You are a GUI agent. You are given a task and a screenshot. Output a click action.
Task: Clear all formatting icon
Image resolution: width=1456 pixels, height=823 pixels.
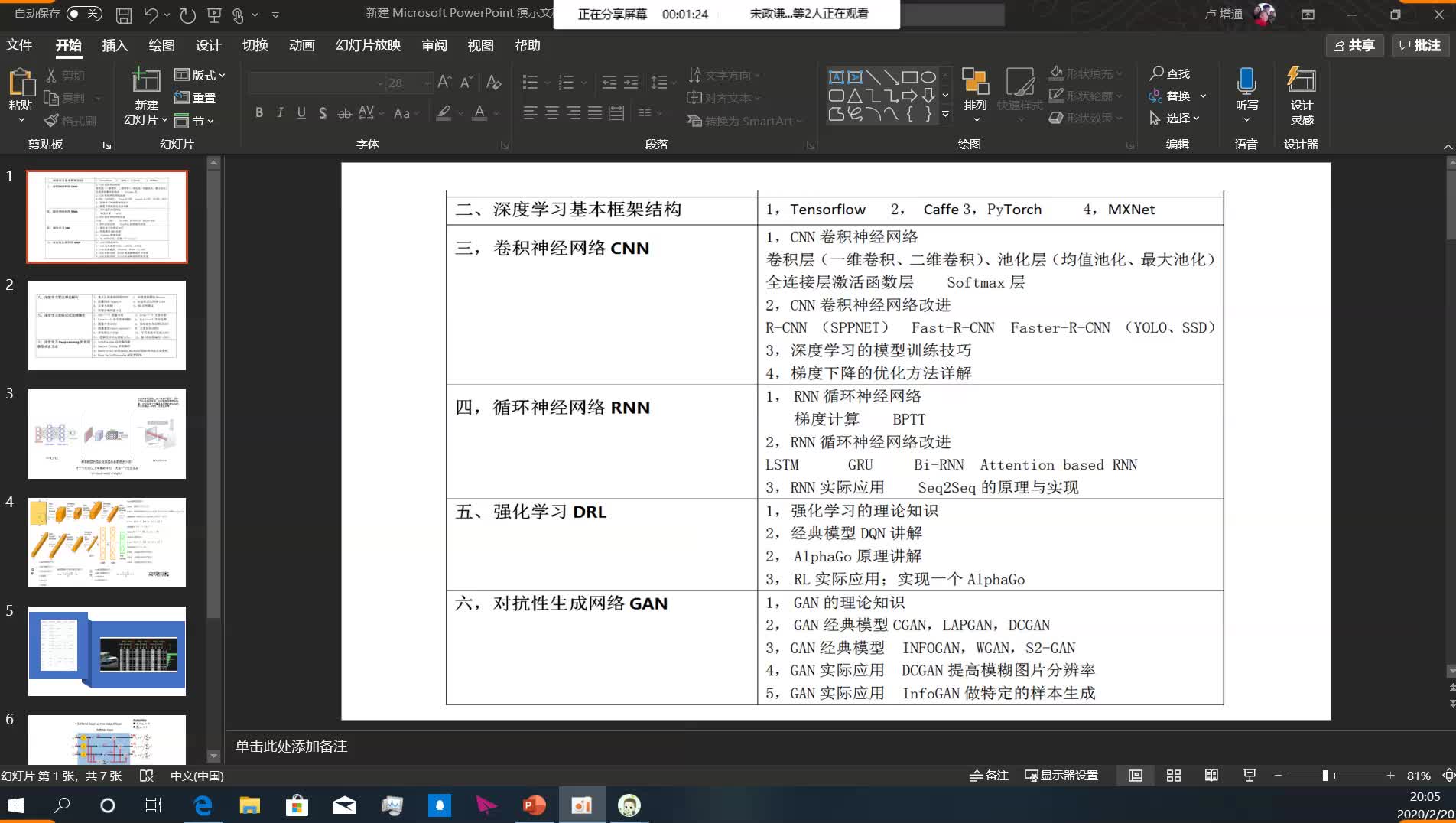tap(494, 83)
